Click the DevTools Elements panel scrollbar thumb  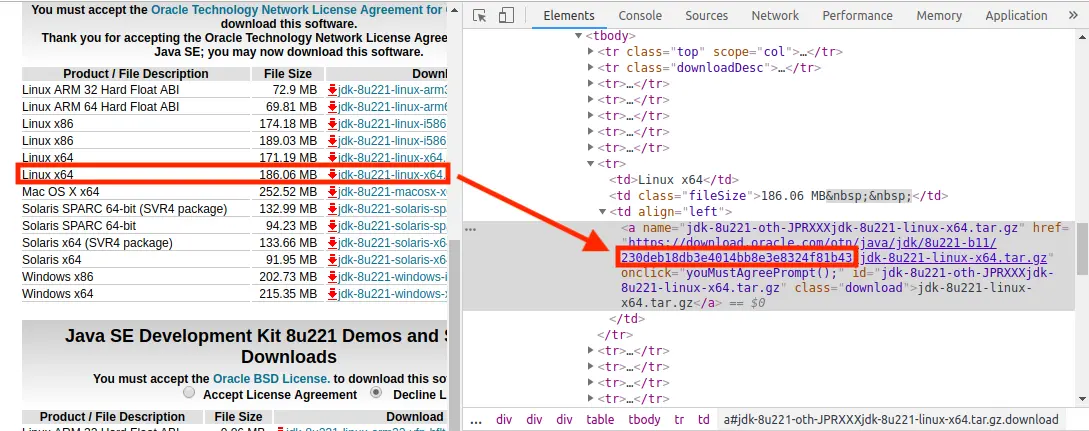tap(1082, 248)
